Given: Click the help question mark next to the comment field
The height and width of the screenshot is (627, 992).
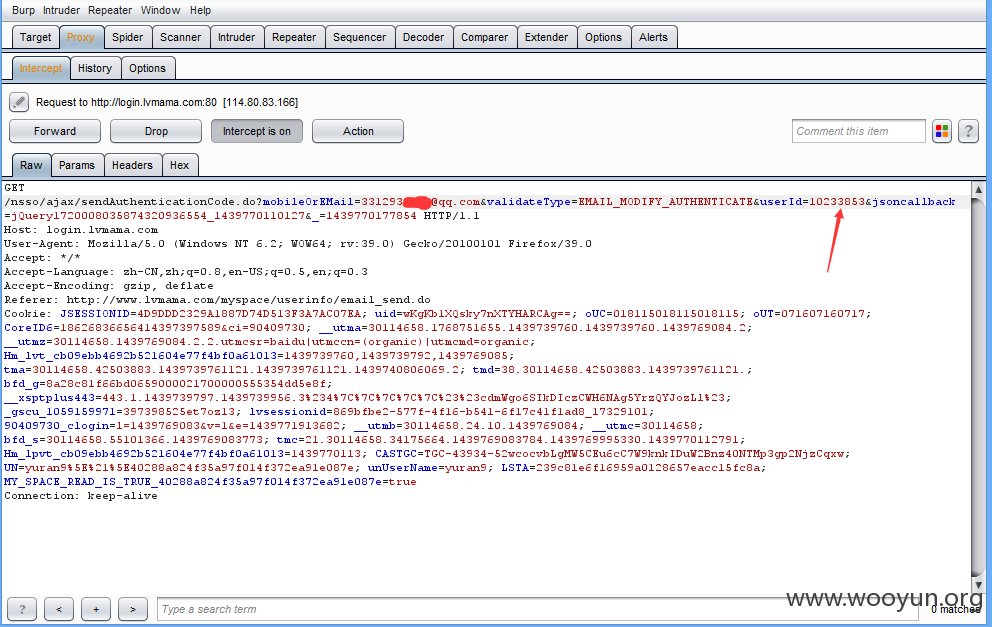Looking at the screenshot, I should 968,131.
